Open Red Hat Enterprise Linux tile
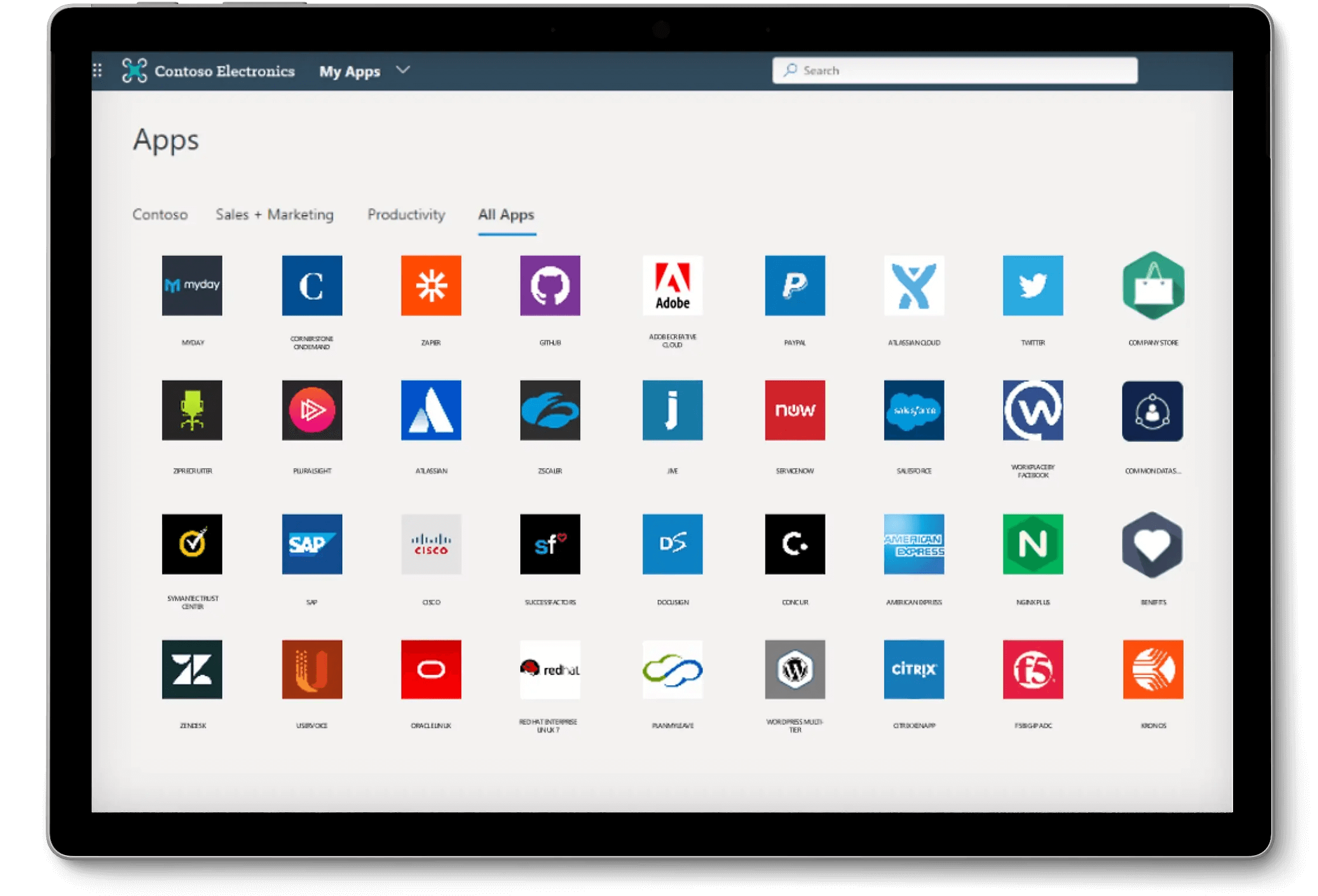The image size is (1318, 896). click(x=550, y=669)
